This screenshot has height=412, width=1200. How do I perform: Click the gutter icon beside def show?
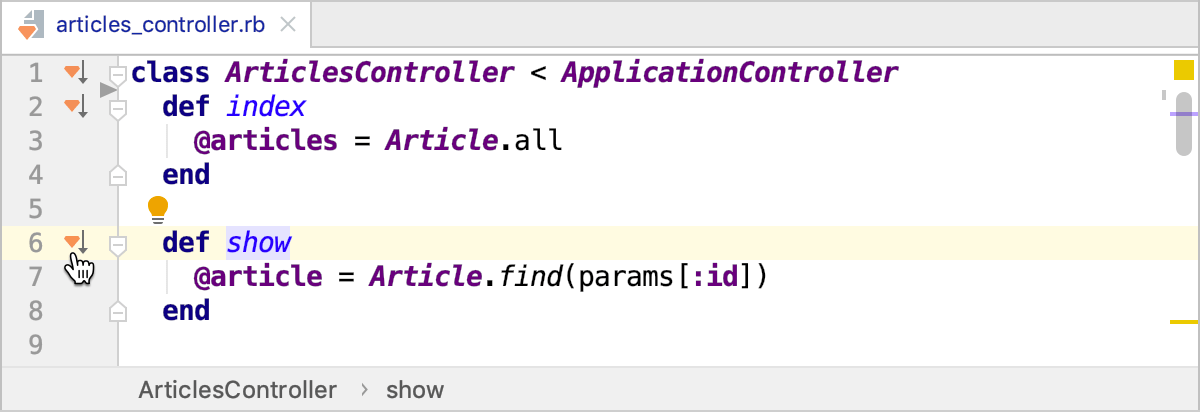[76, 242]
